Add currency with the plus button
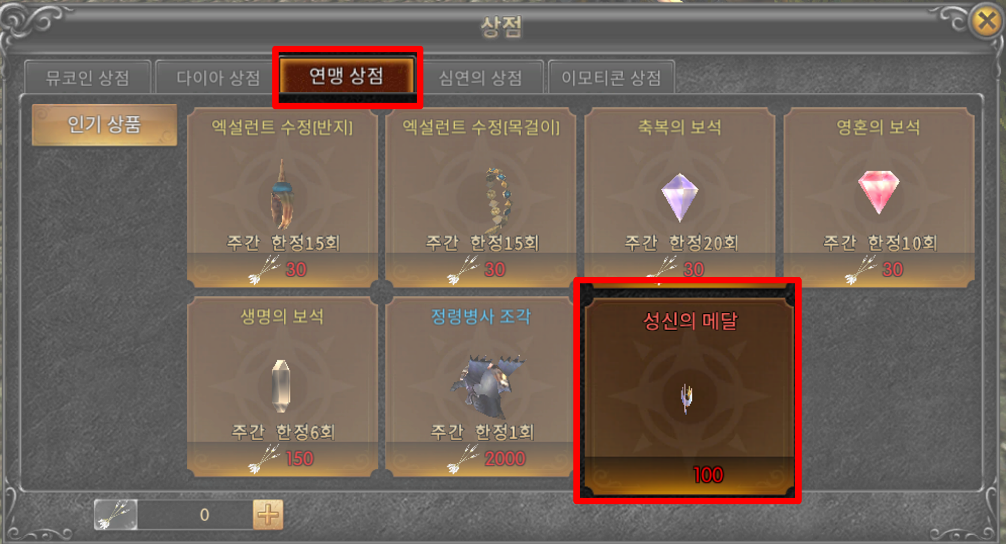 point(268,514)
